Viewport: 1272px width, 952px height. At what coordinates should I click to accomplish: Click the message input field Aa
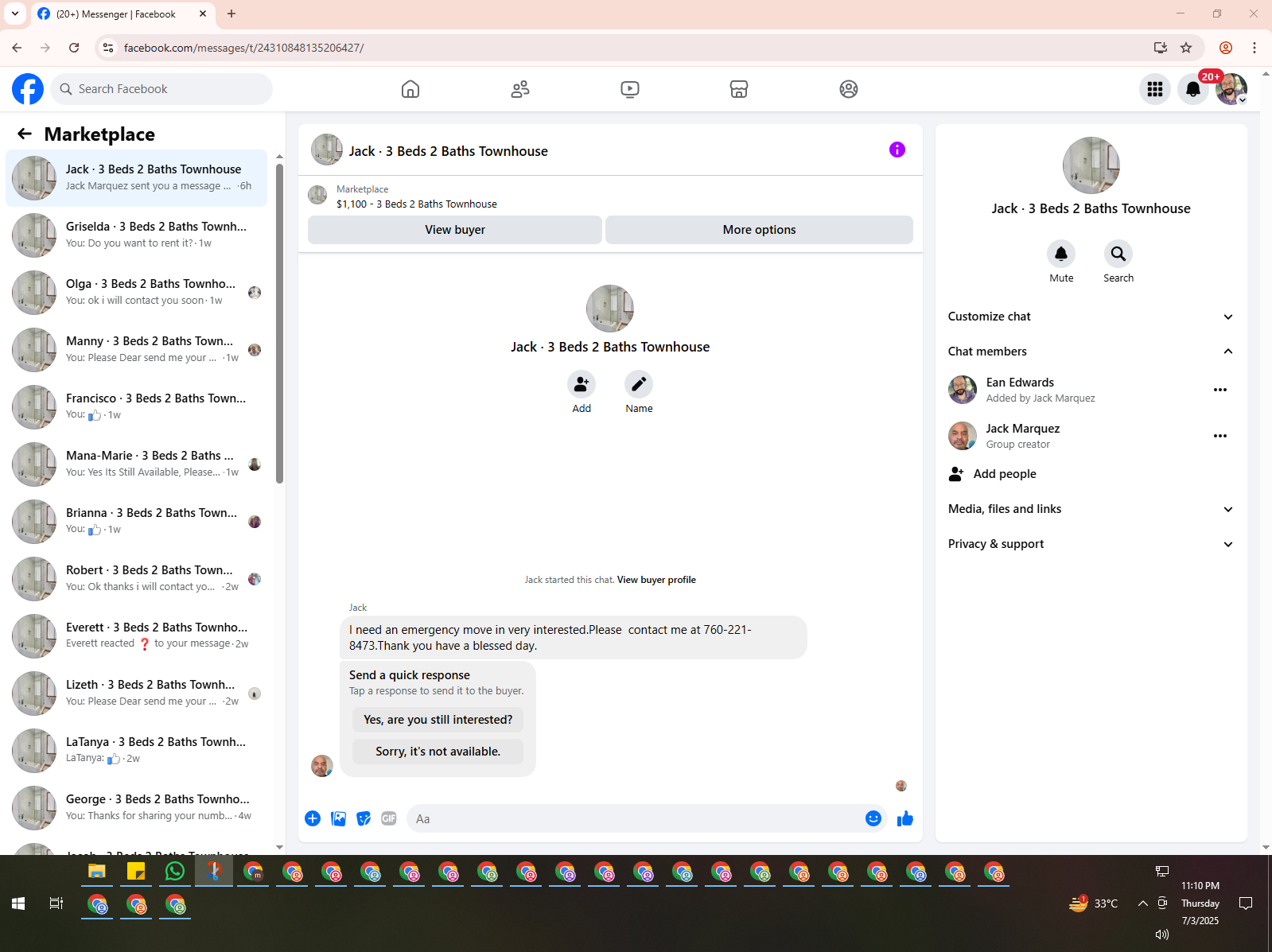click(x=636, y=818)
